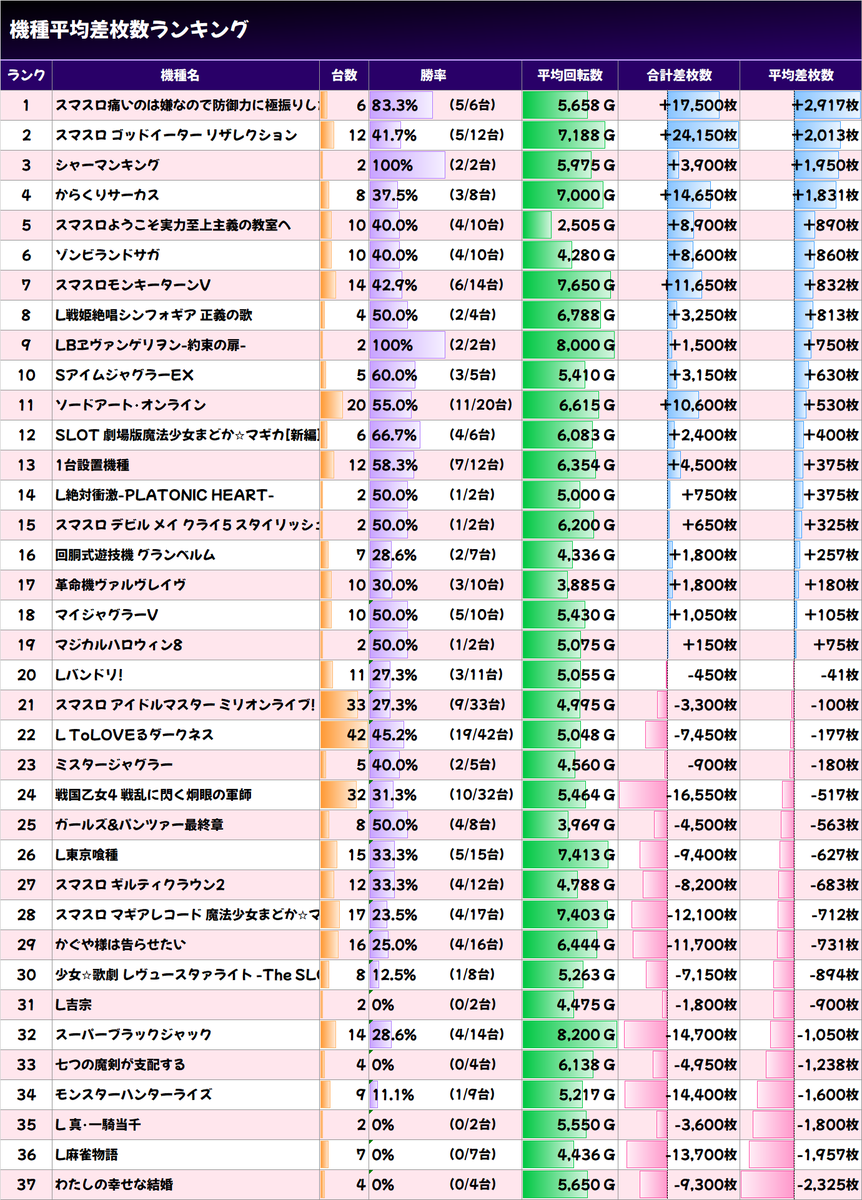Select ガールズ&パンツァー最終章 name
Screen dimensions: 862x1200
[x=139, y=825]
